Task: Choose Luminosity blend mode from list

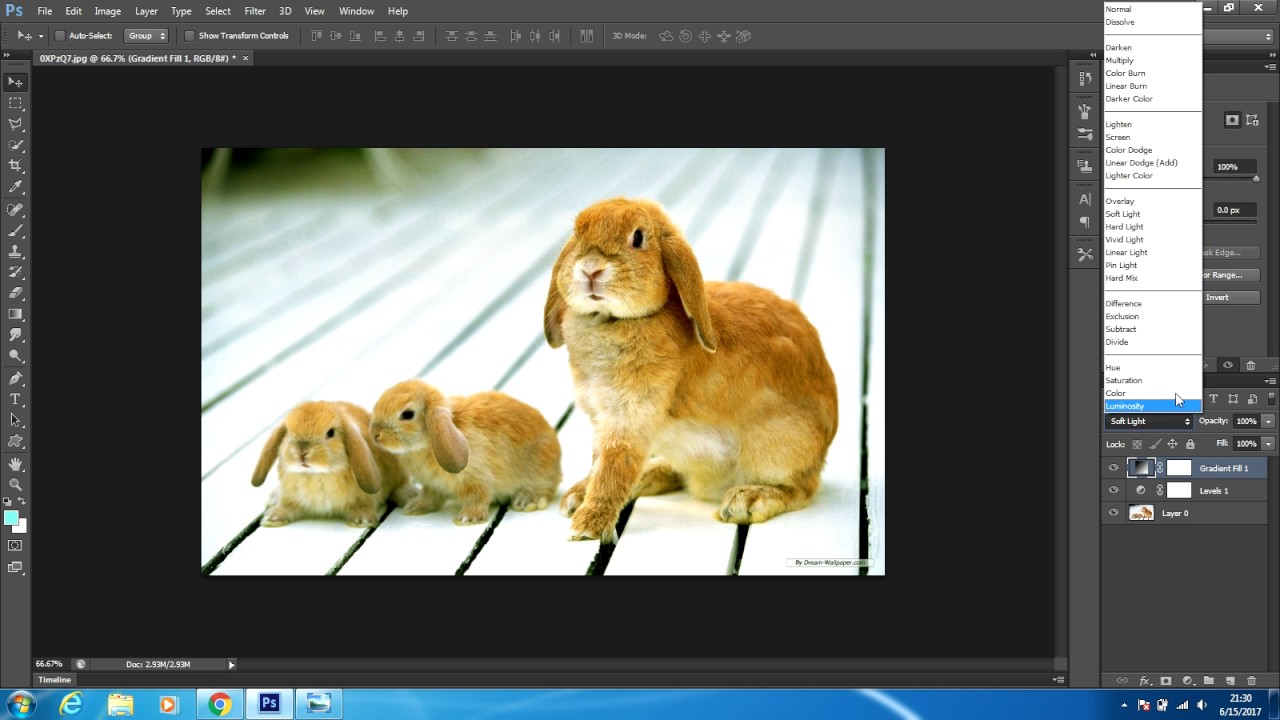Action: click(x=1152, y=406)
